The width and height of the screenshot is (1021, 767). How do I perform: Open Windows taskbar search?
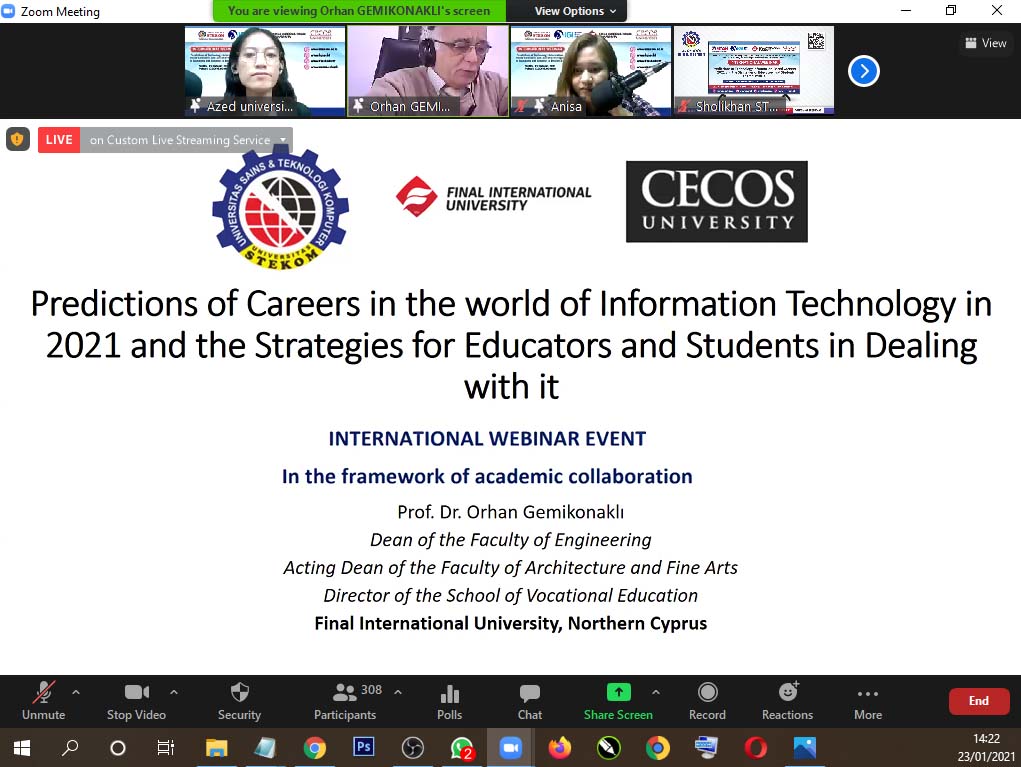(x=70, y=748)
